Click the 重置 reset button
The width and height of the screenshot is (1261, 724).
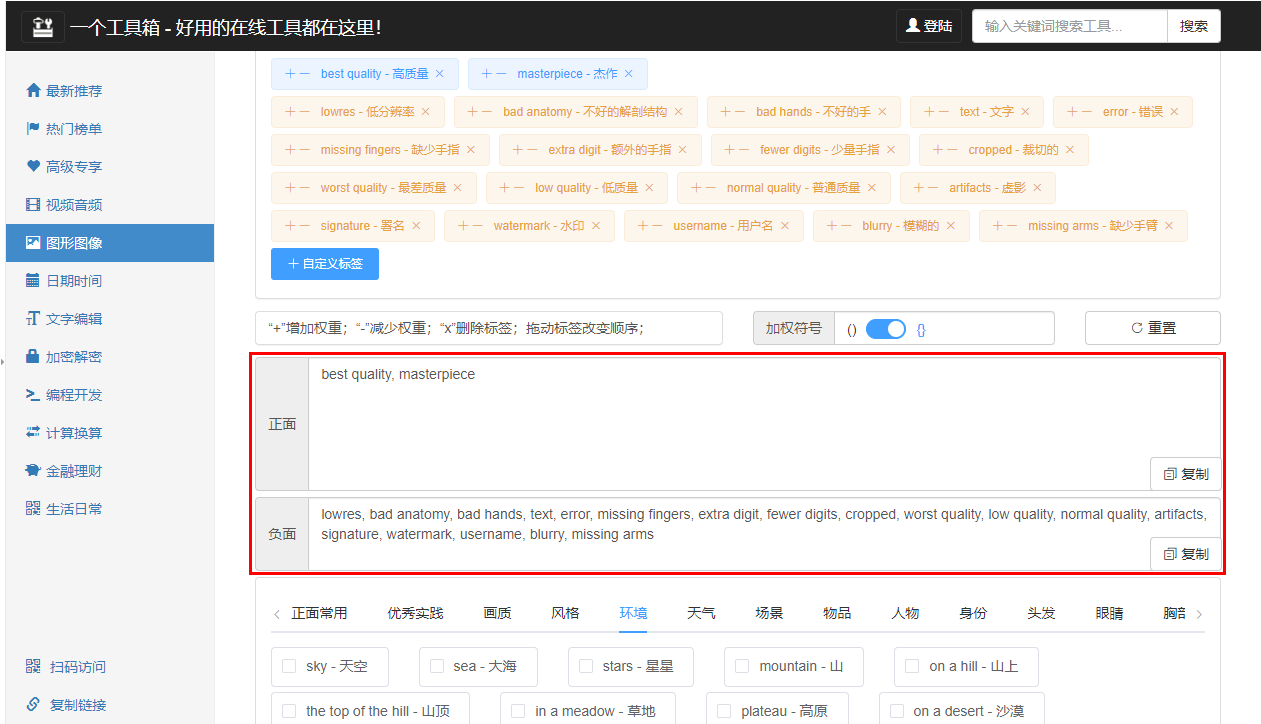(x=1153, y=328)
